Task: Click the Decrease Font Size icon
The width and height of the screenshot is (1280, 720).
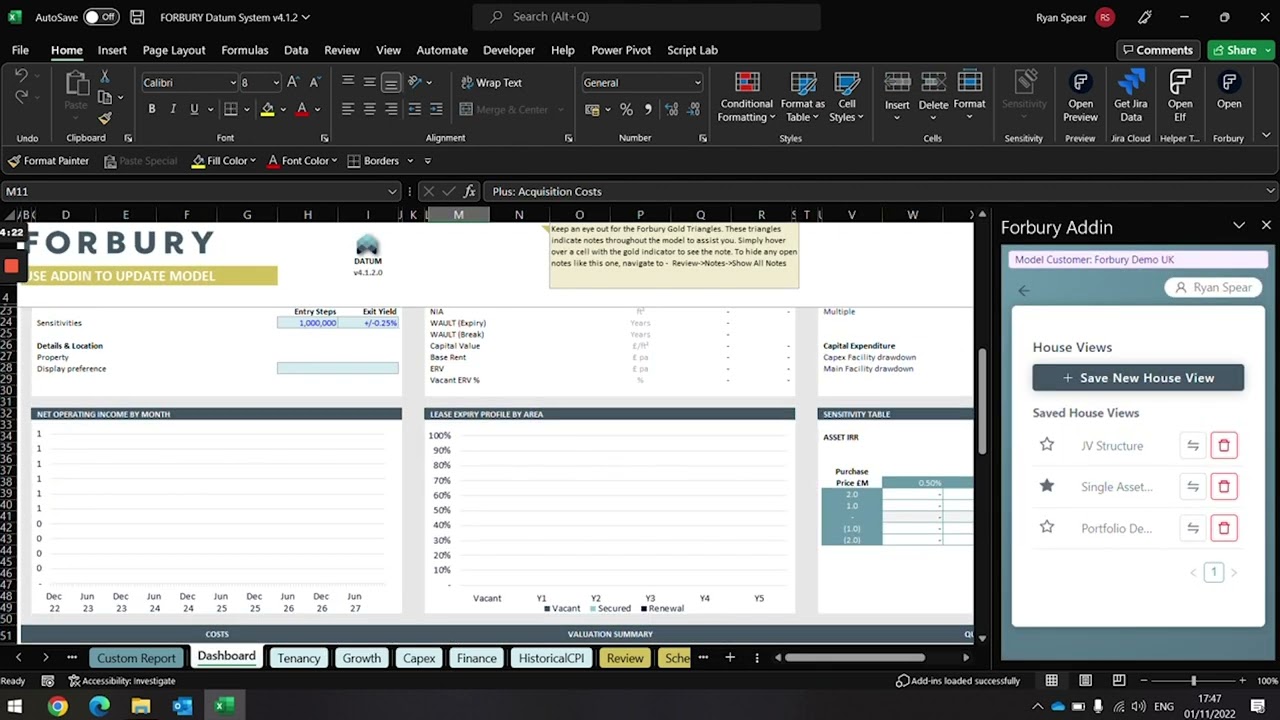Action: [x=315, y=83]
